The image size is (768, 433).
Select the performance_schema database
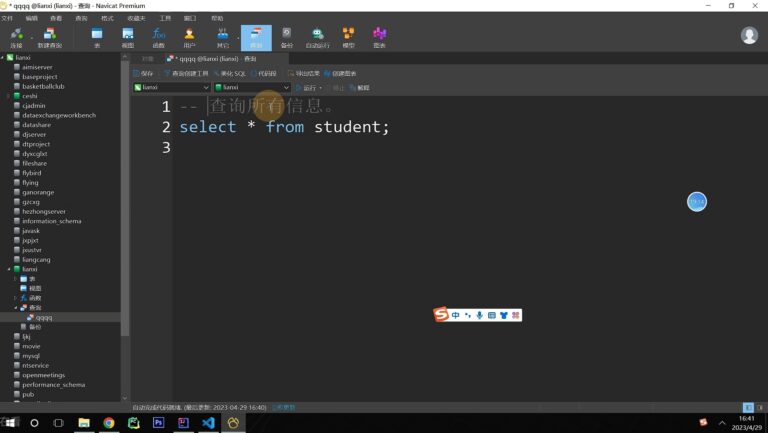[x=53, y=385]
